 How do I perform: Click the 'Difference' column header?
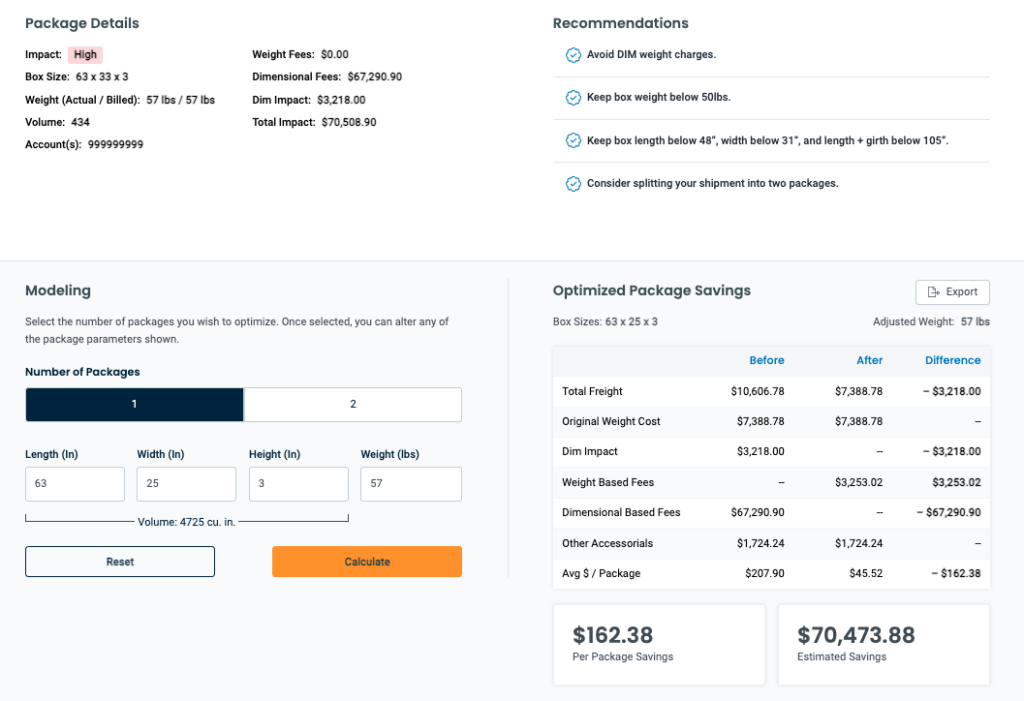[x=952, y=360]
